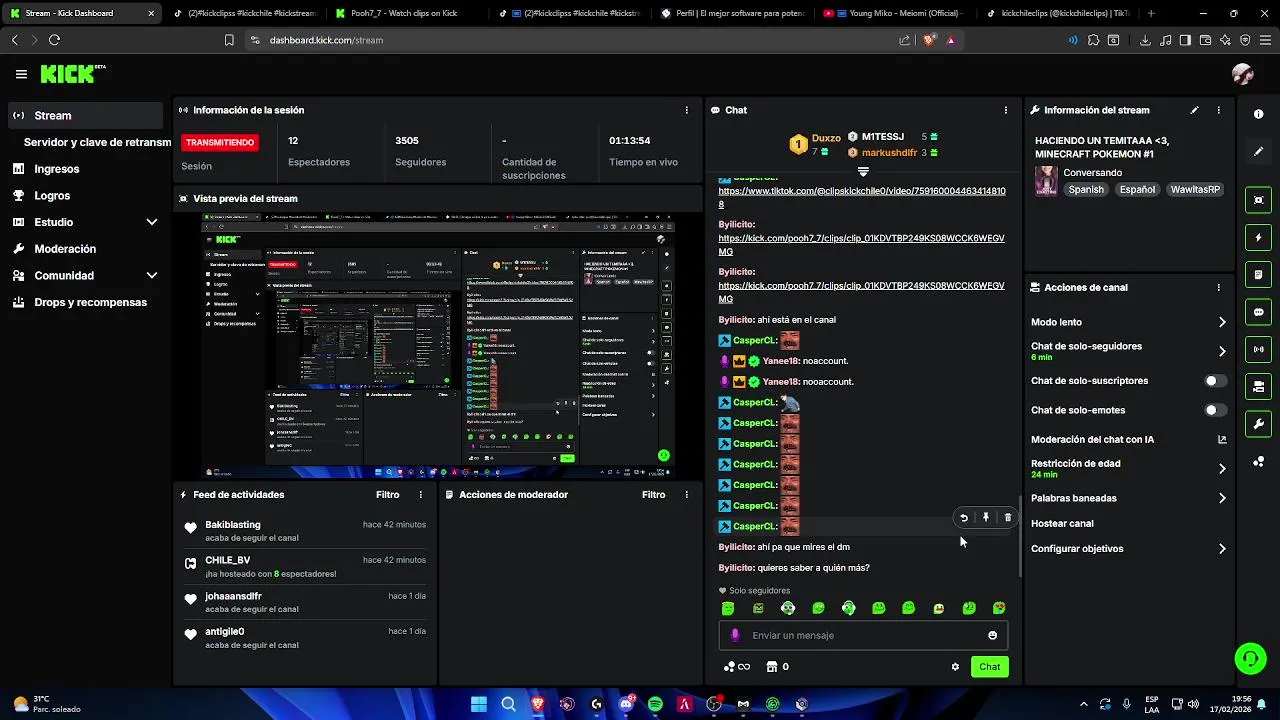Click the Enviar un mensaje input field
Screen dimensions: 1280x720
[863, 635]
